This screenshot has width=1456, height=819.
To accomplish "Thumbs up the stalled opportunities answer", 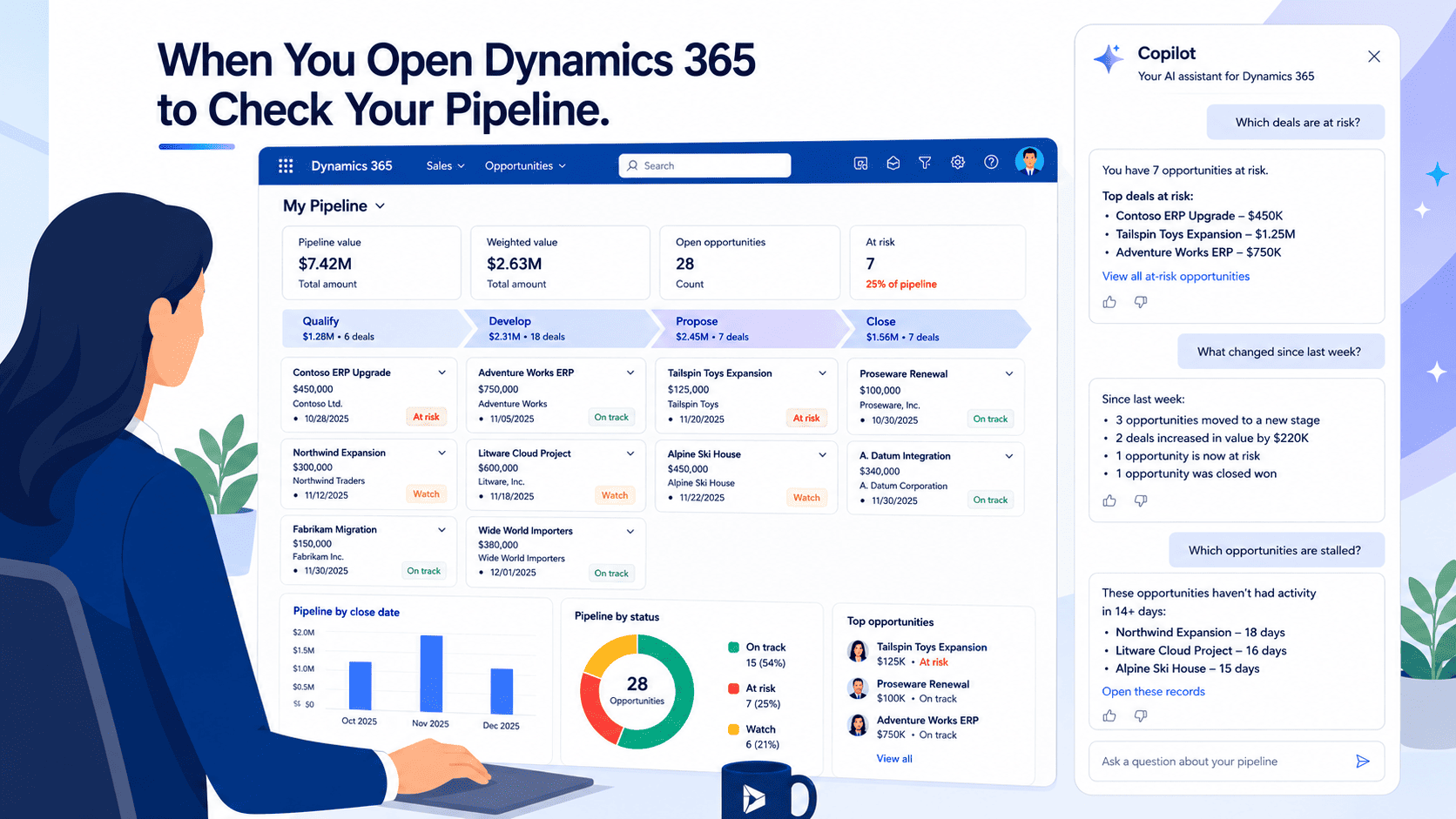I will tap(1109, 715).
